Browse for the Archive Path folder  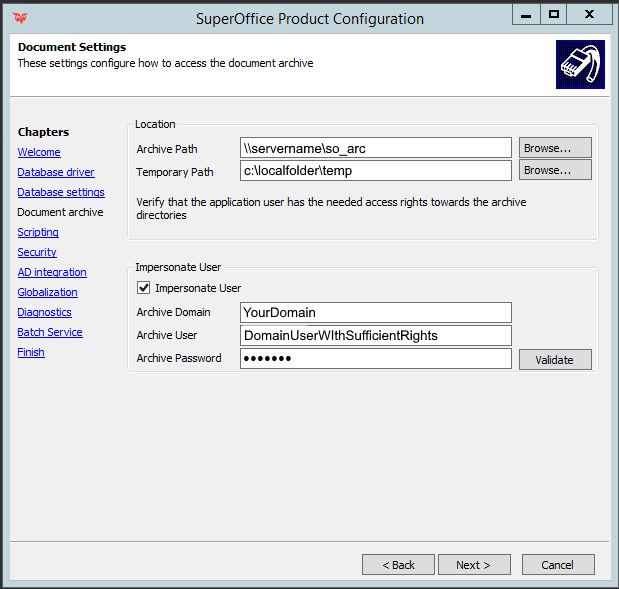point(555,148)
